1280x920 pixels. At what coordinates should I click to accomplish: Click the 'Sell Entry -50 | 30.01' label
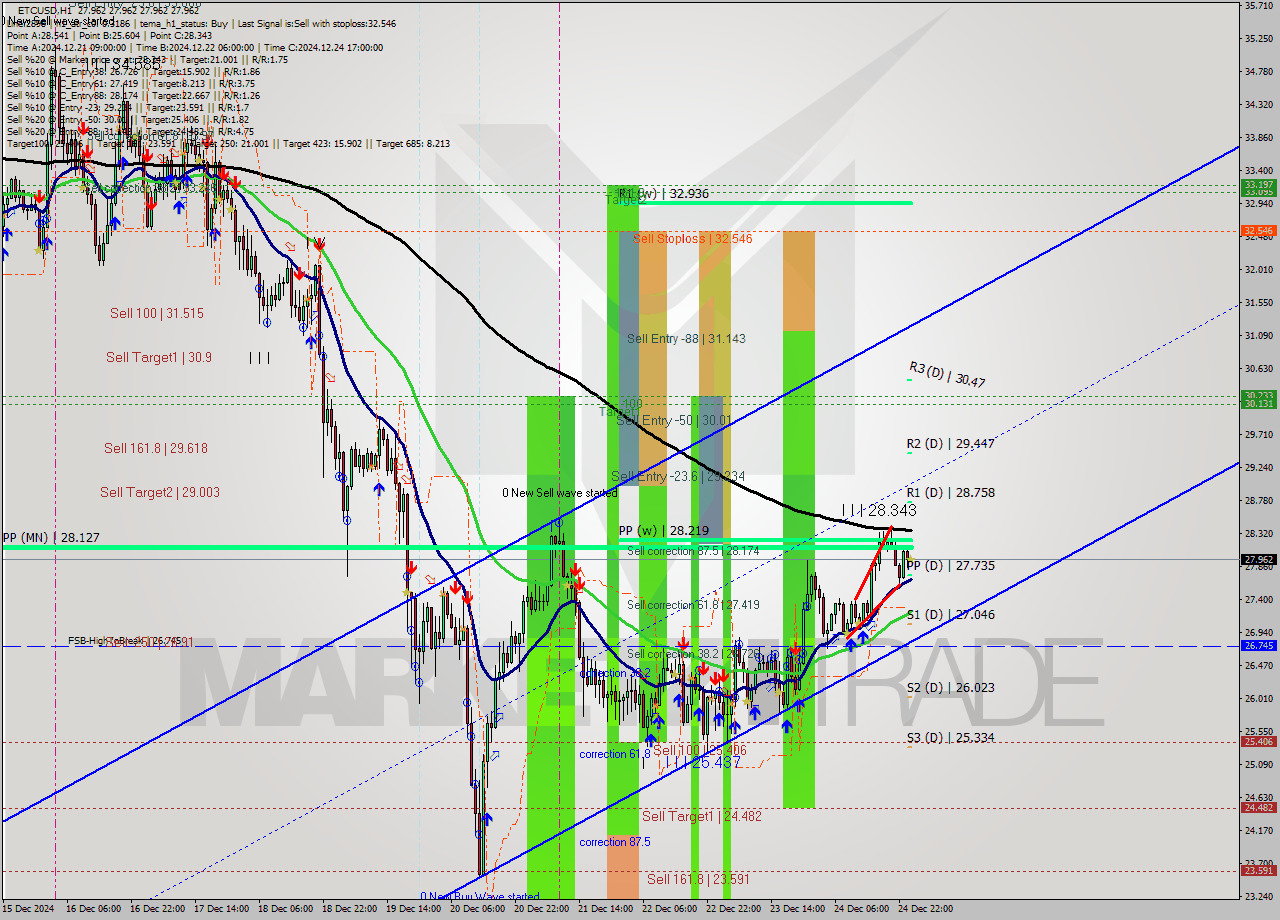[675, 421]
